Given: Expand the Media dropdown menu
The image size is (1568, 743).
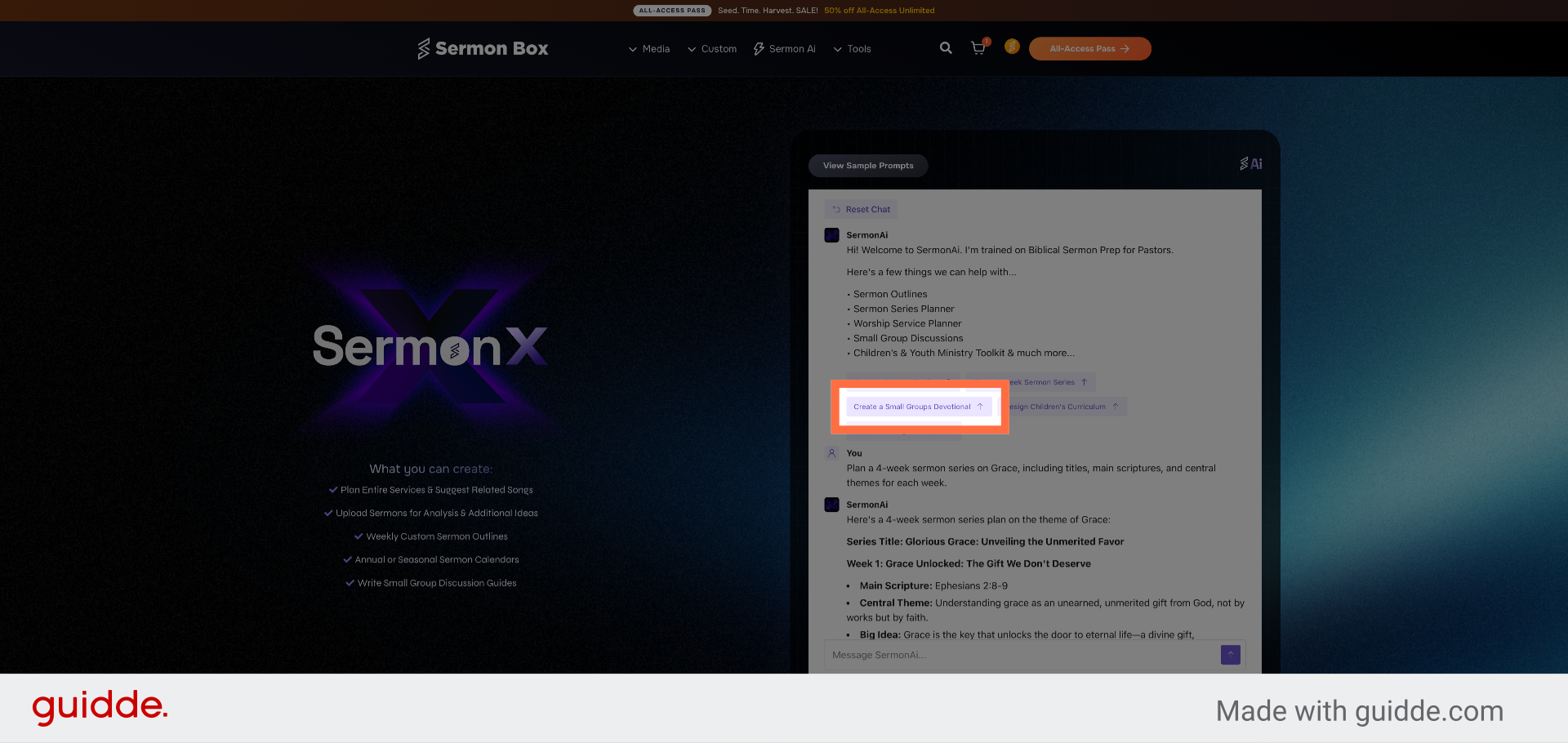Looking at the screenshot, I should point(649,49).
